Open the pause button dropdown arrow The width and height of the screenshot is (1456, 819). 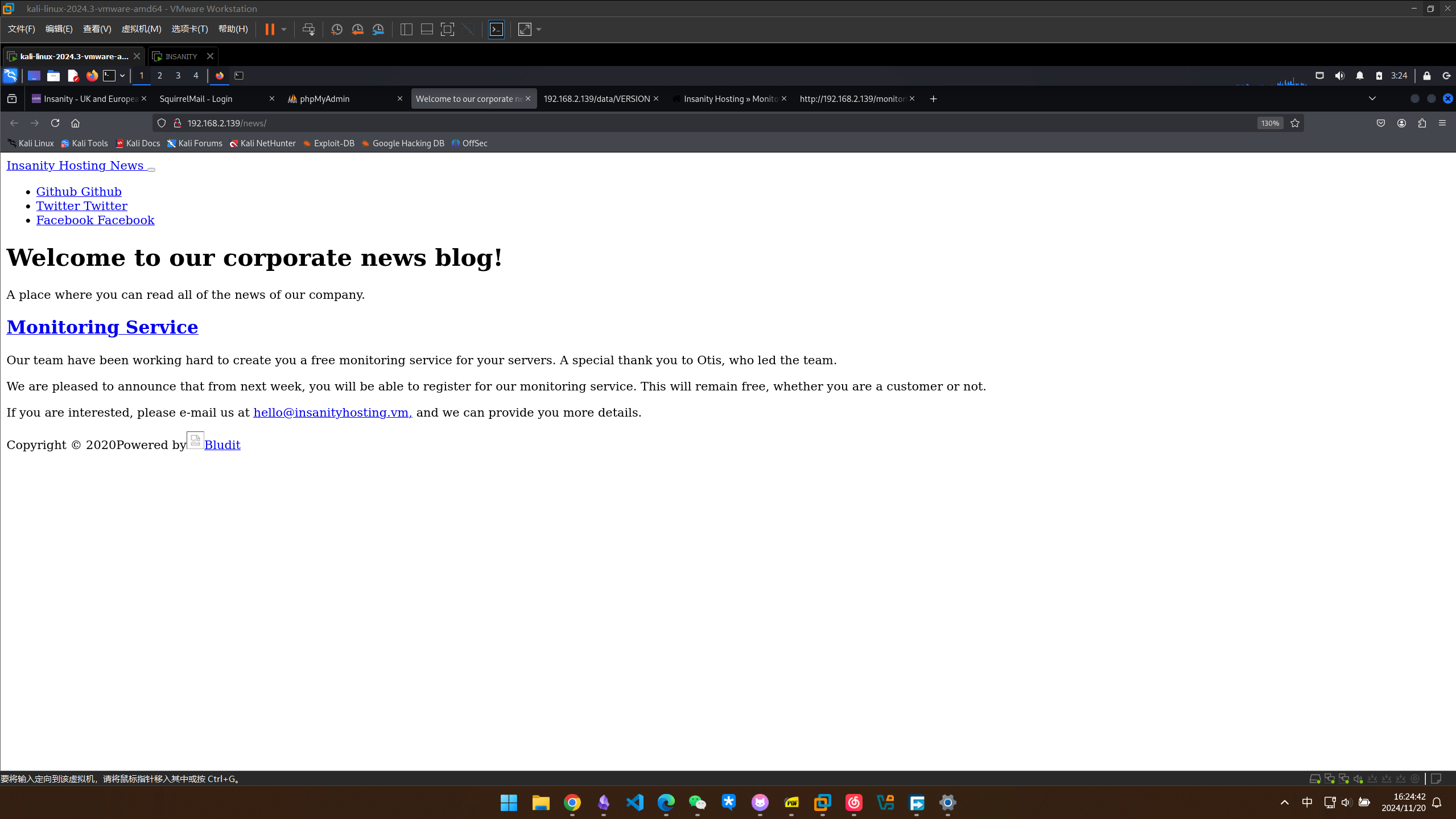[x=284, y=30]
